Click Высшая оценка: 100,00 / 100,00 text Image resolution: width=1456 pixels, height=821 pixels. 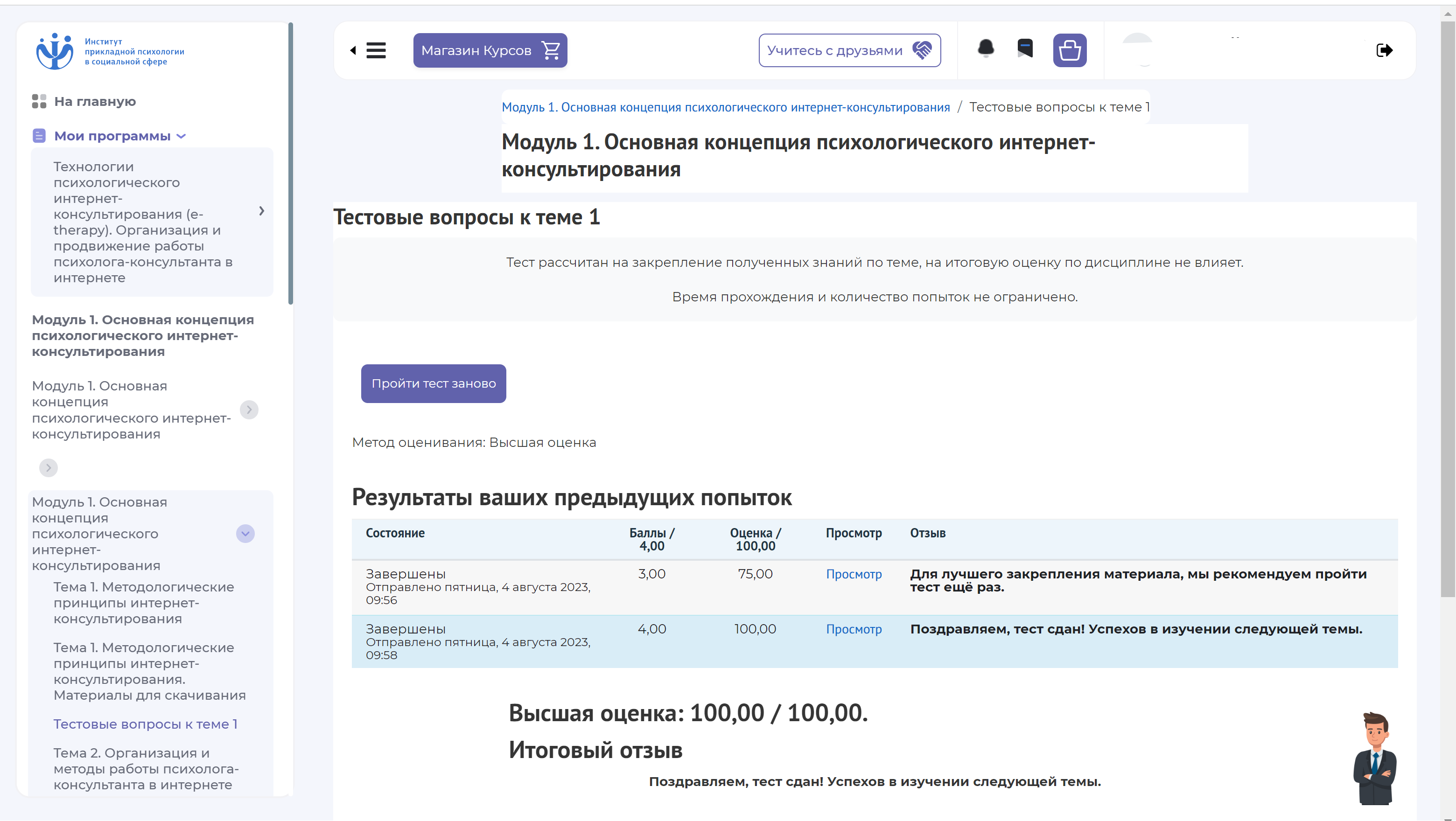coord(688,713)
